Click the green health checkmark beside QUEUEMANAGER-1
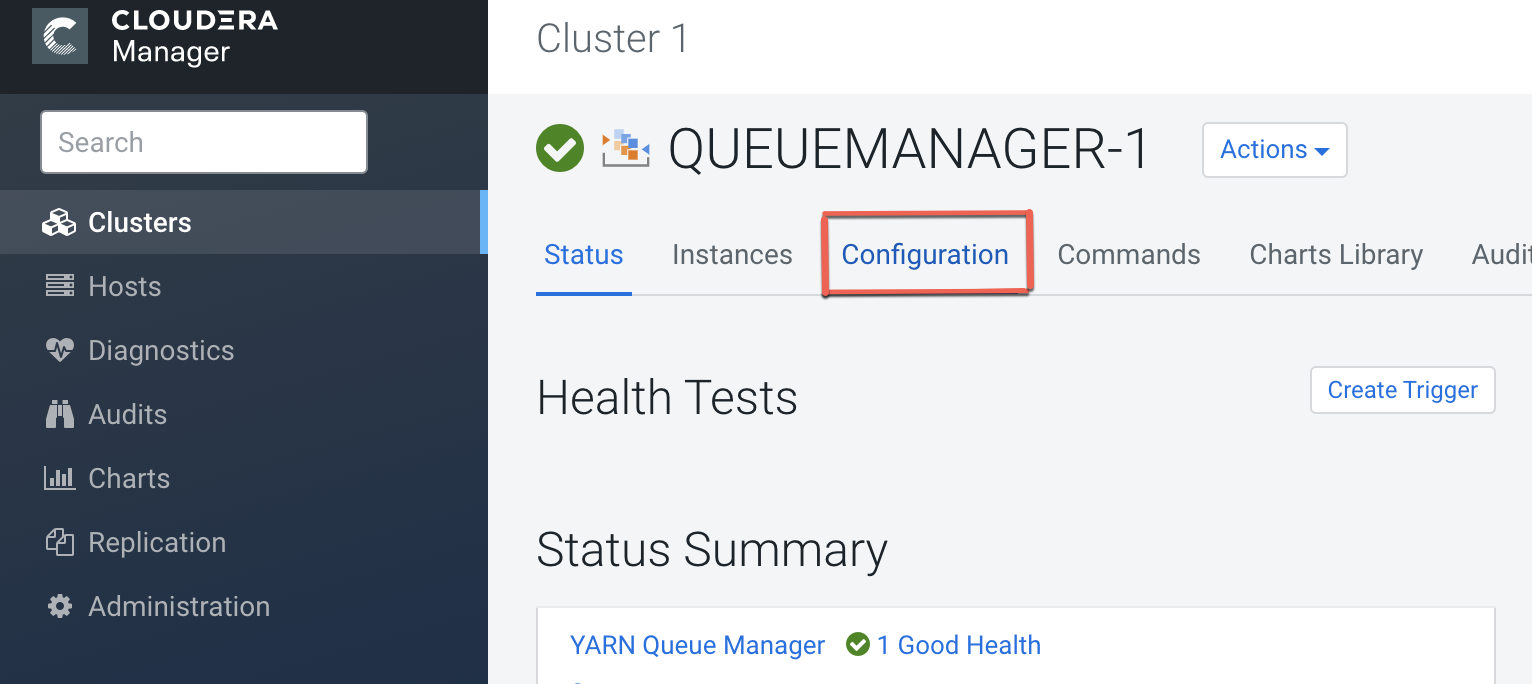1532x684 pixels. coord(560,149)
